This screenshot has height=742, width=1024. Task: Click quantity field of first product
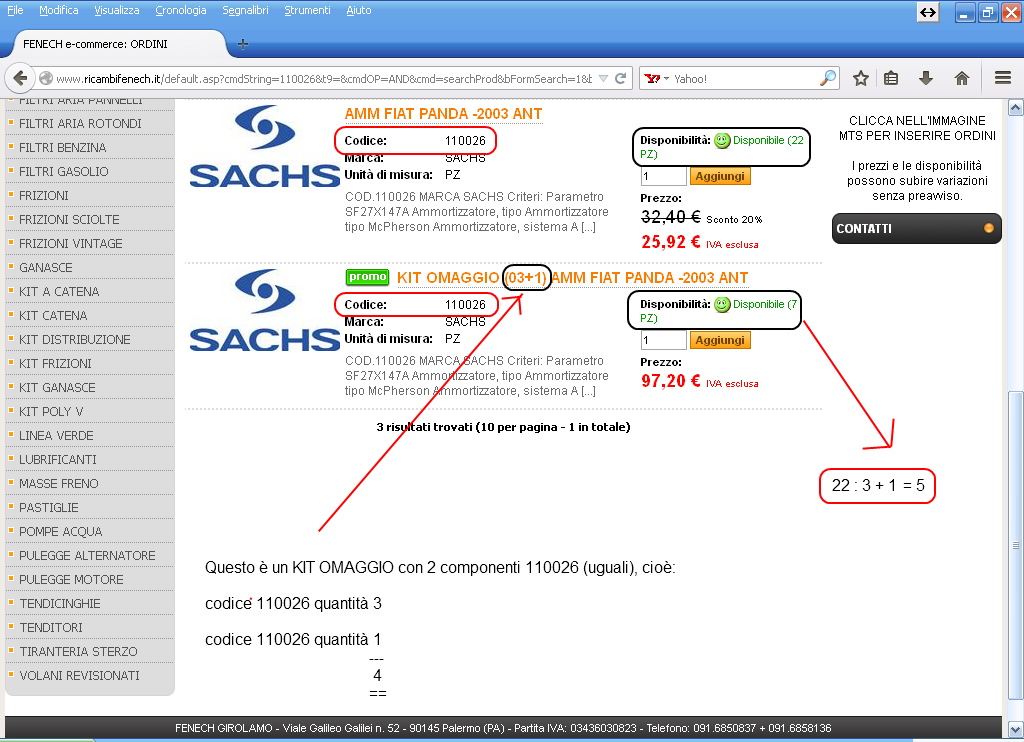point(663,176)
